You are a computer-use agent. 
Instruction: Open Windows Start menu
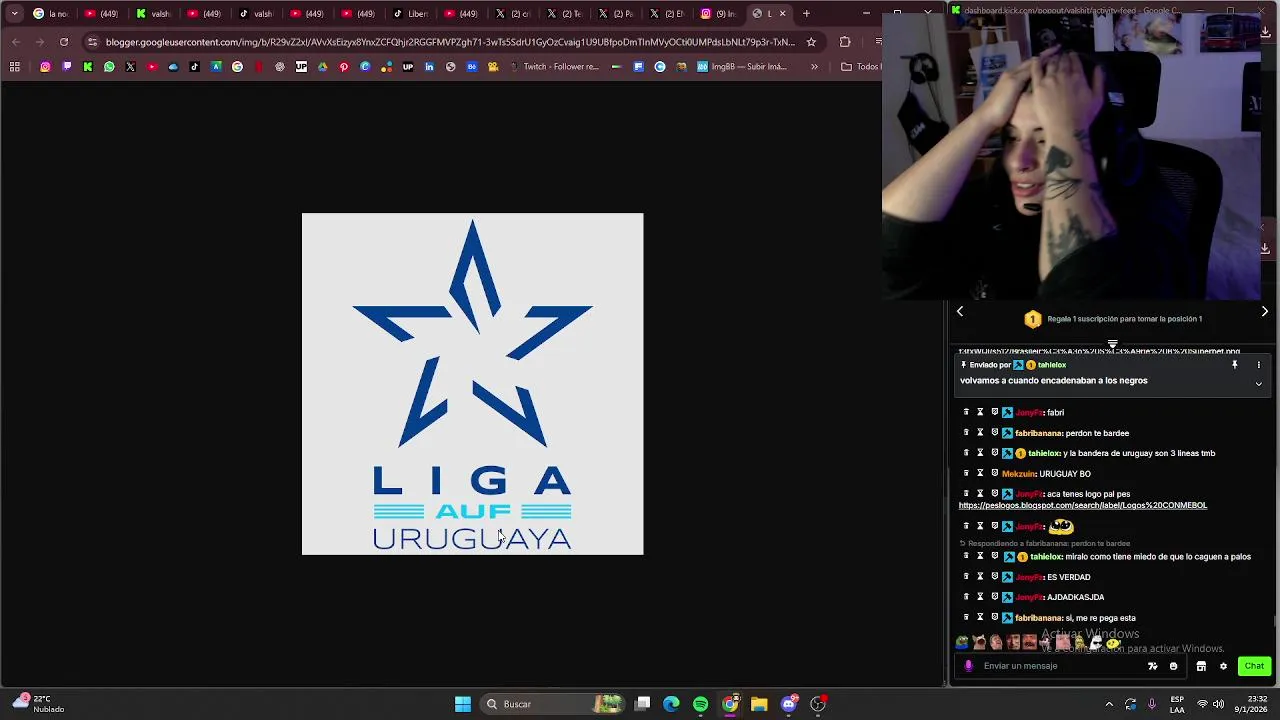tap(462, 704)
